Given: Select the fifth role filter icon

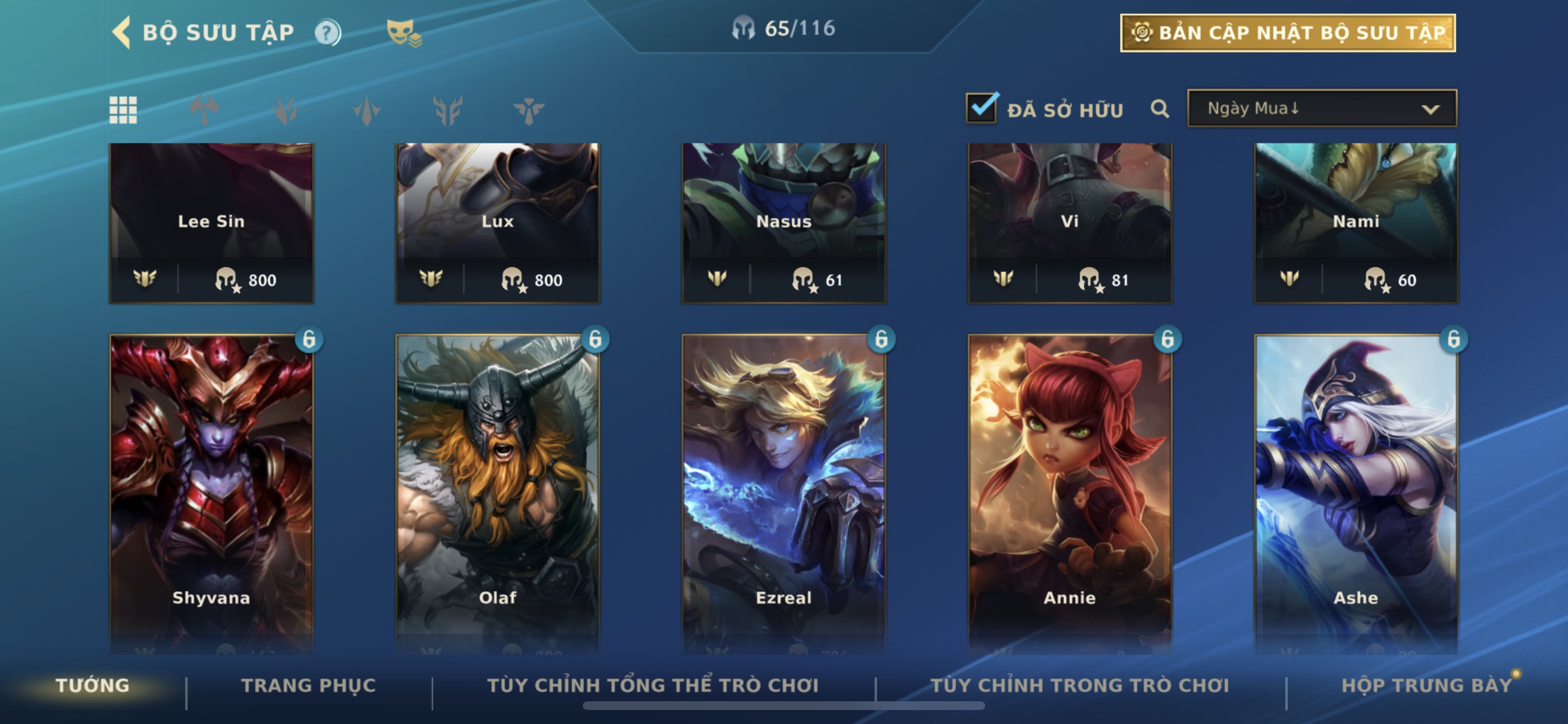Looking at the screenshot, I should (528, 110).
